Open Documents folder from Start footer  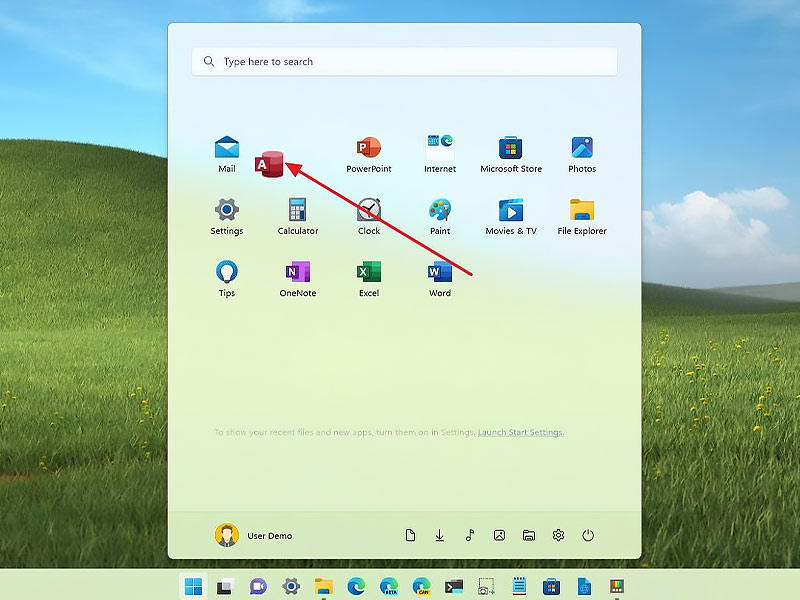[410, 535]
